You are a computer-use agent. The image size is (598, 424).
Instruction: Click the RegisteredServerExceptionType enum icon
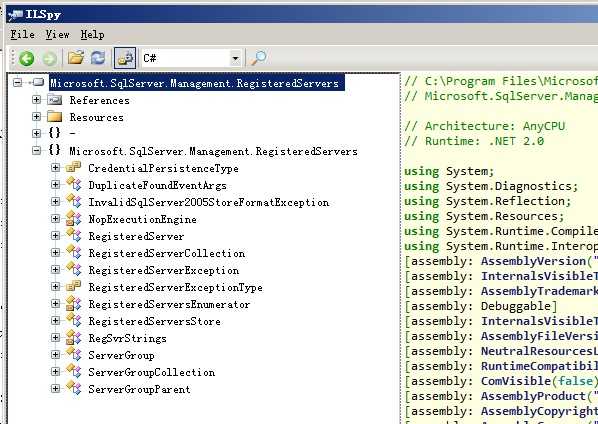(73, 286)
